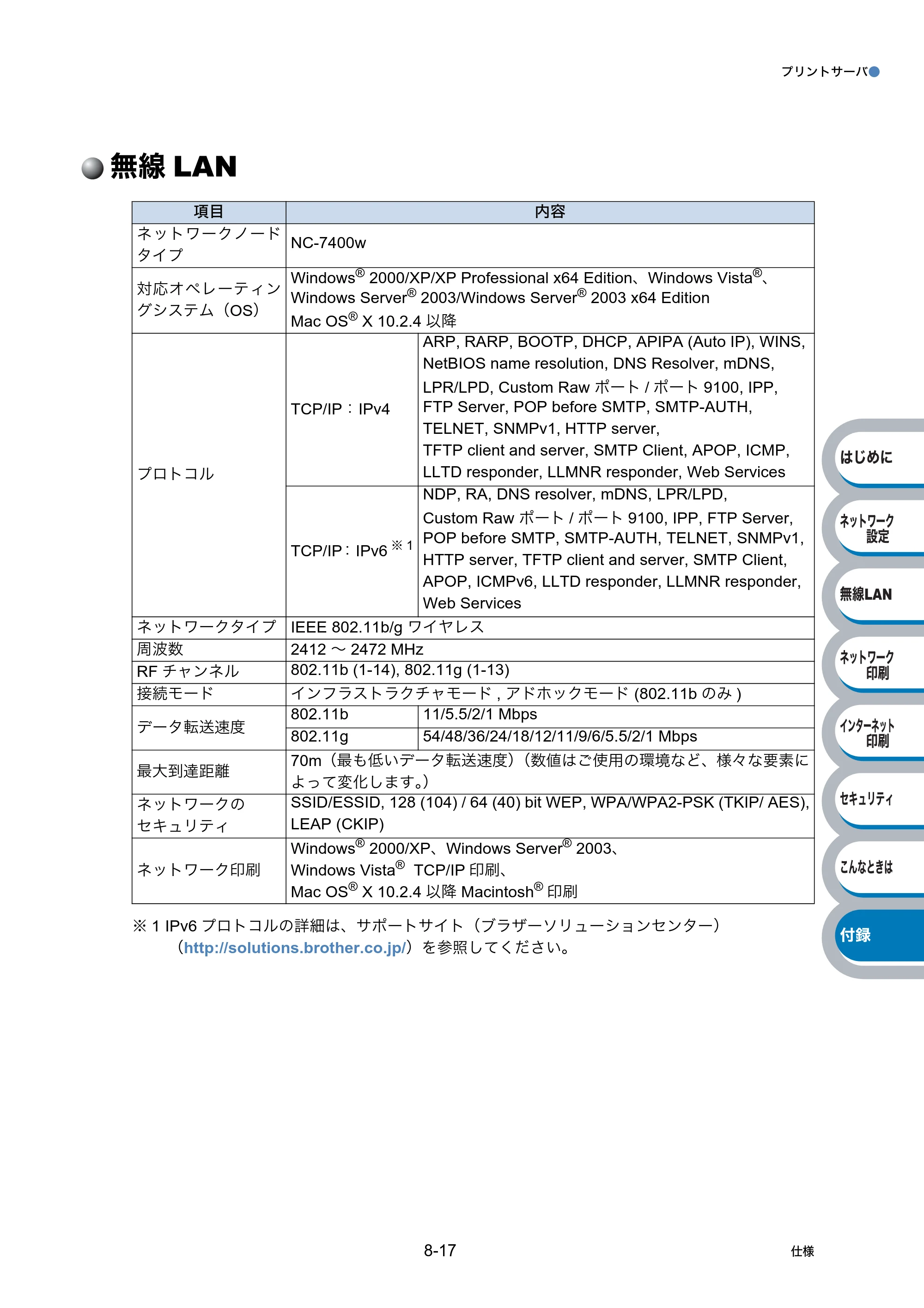Click the データ転送速度 row label
924x1308 pixels.
tap(191, 728)
